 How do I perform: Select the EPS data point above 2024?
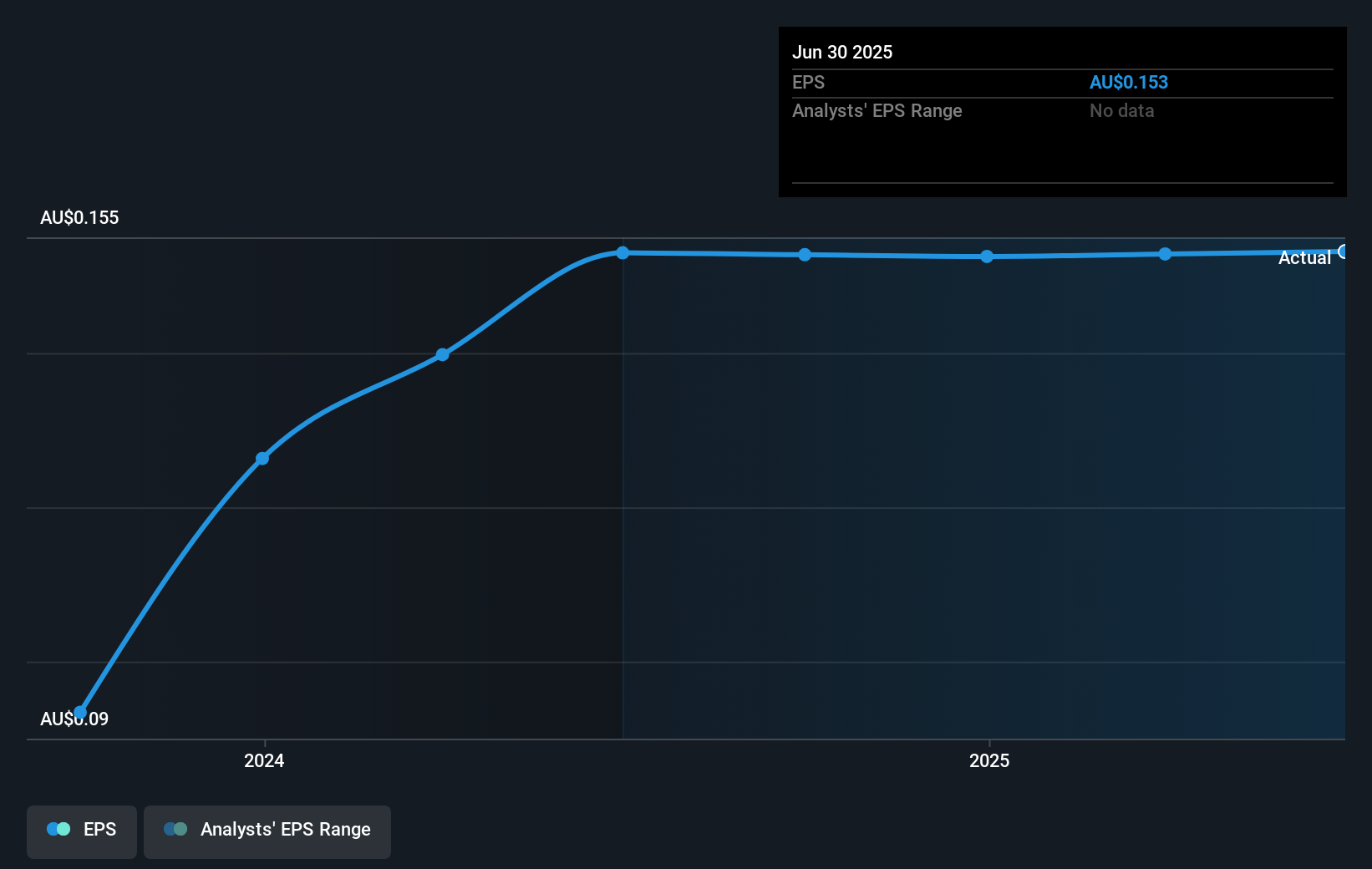point(262,458)
